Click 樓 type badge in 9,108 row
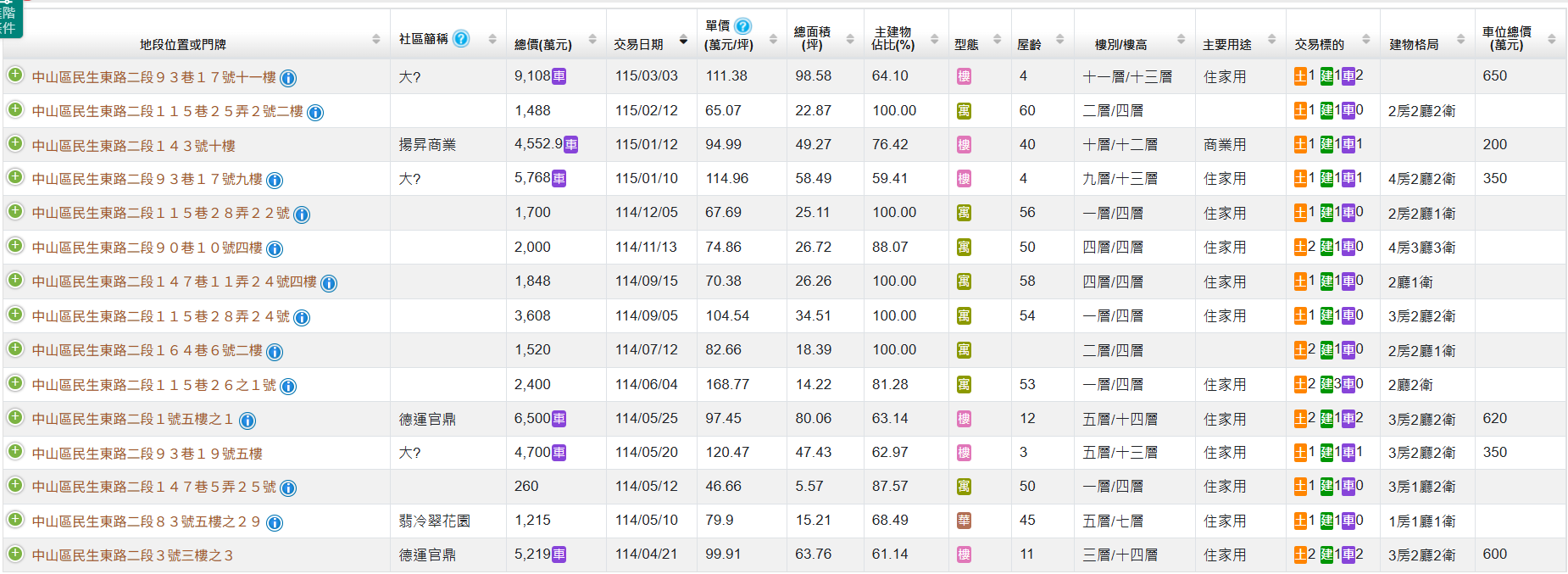Screen dimensions: 1568x574 (x=964, y=76)
